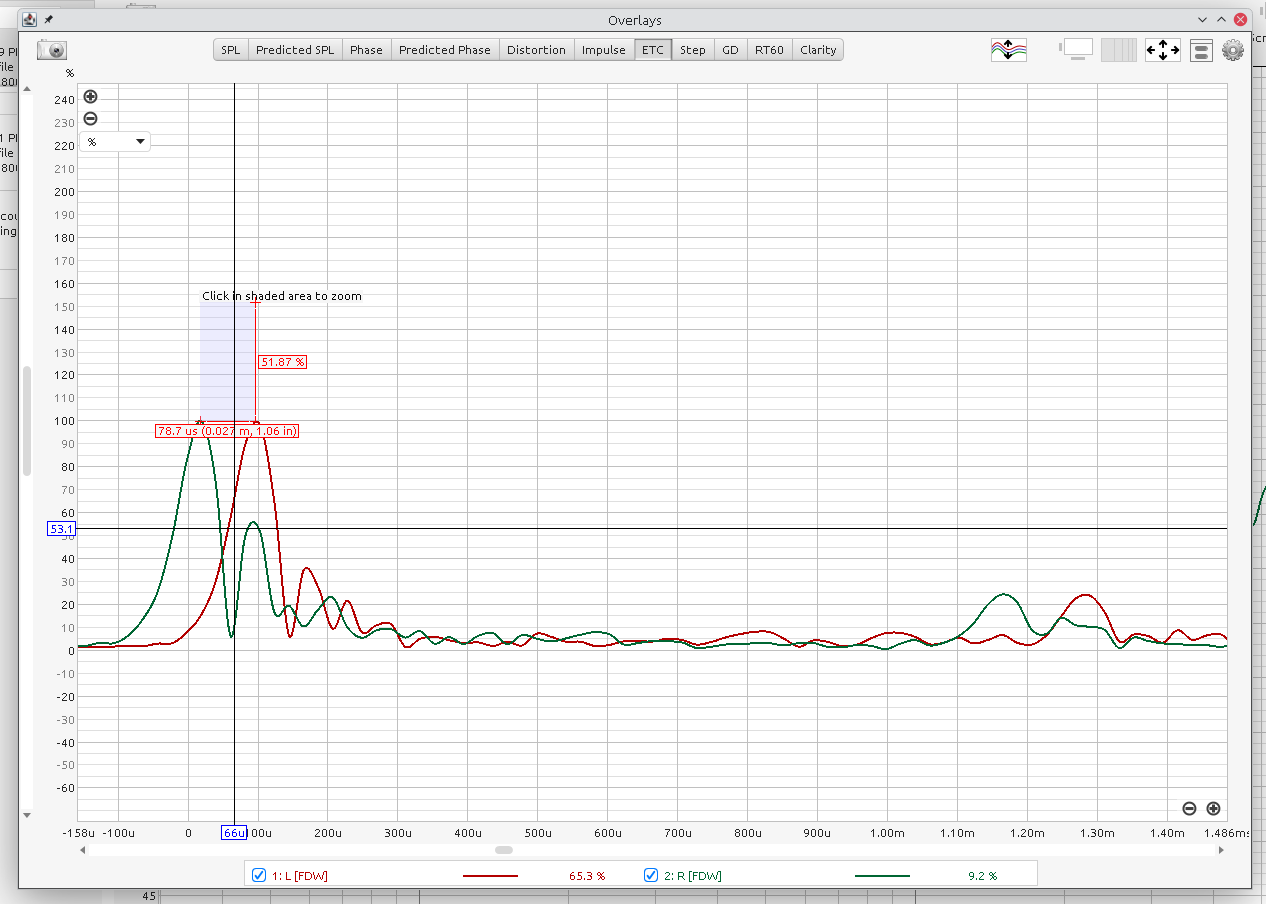Open the % axis units dropdown
This screenshot has width=1266, height=904.
pos(115,142)
